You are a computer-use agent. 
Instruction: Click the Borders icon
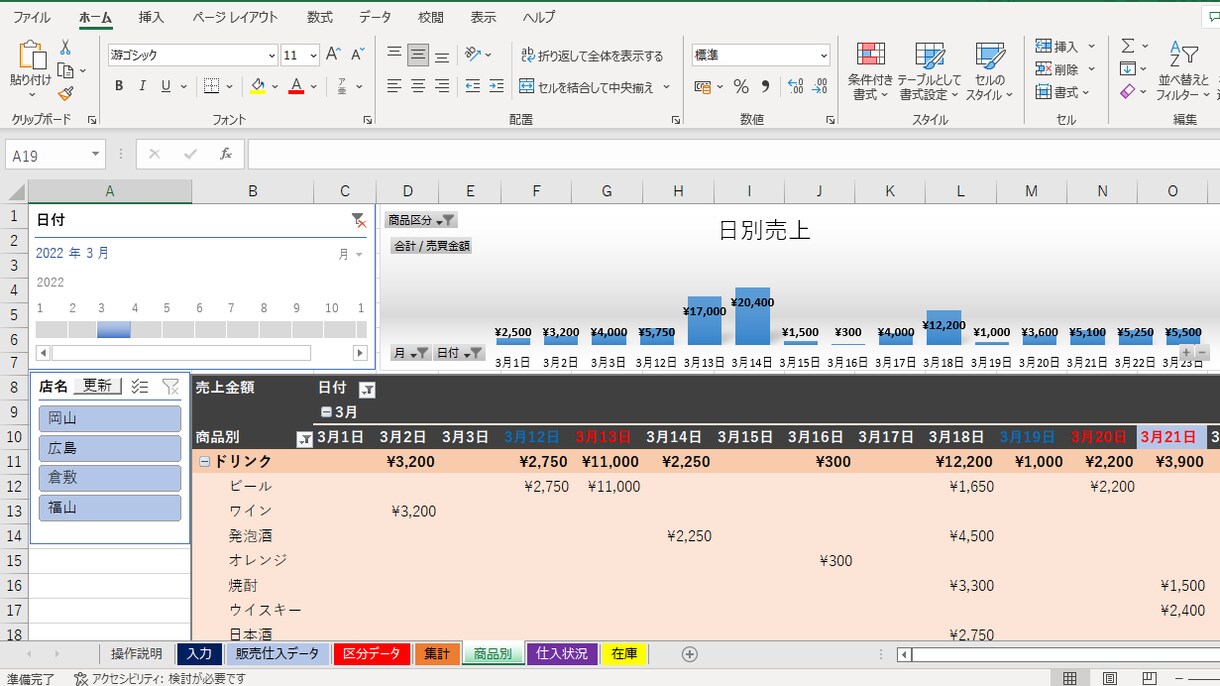[x=211, y=86]
